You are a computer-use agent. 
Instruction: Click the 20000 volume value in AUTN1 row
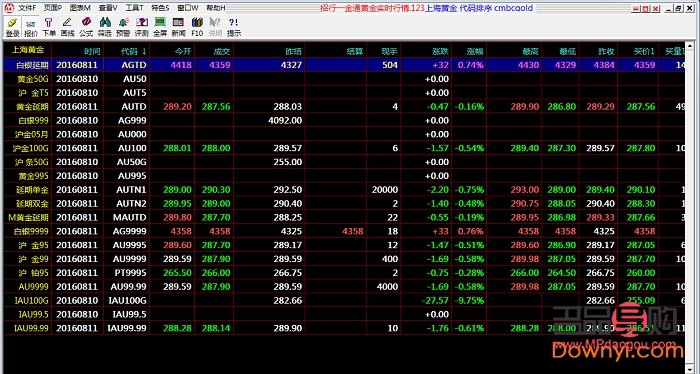(x=384, y=190)
